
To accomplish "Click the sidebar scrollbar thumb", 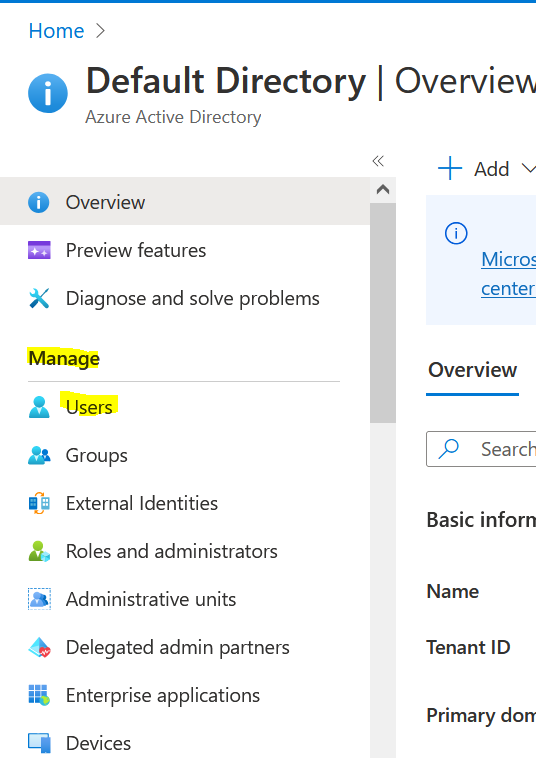I will [x=383, y=313].
